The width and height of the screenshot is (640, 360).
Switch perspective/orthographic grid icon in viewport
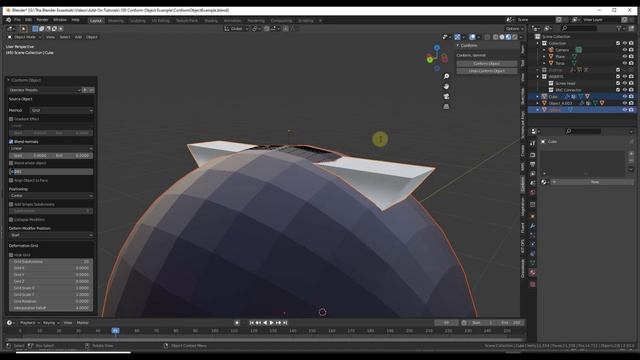446,107
